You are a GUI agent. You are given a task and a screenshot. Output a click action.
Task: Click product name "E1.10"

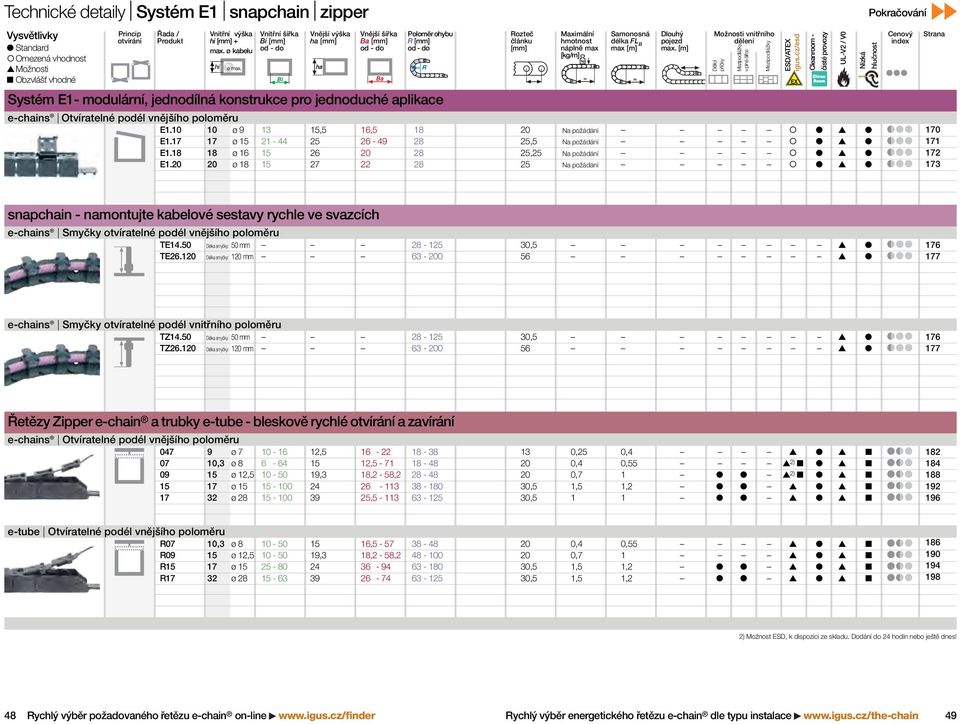pyautogui.click(x=171, y=130)
